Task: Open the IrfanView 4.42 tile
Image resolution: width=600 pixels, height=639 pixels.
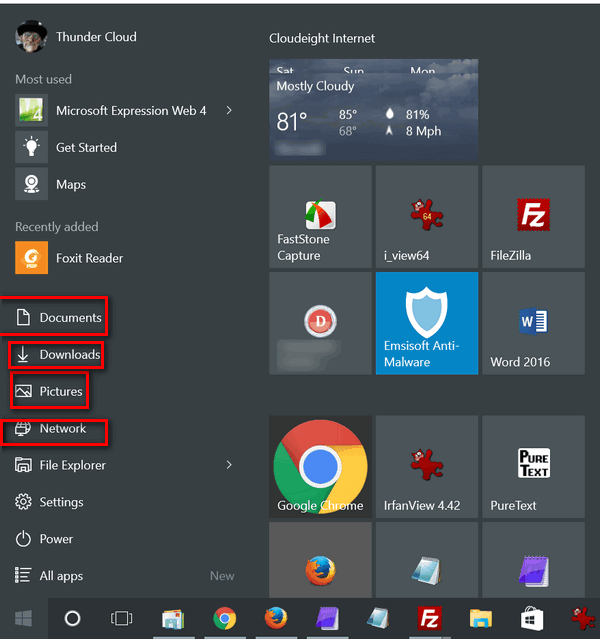Action: [427, 467]
